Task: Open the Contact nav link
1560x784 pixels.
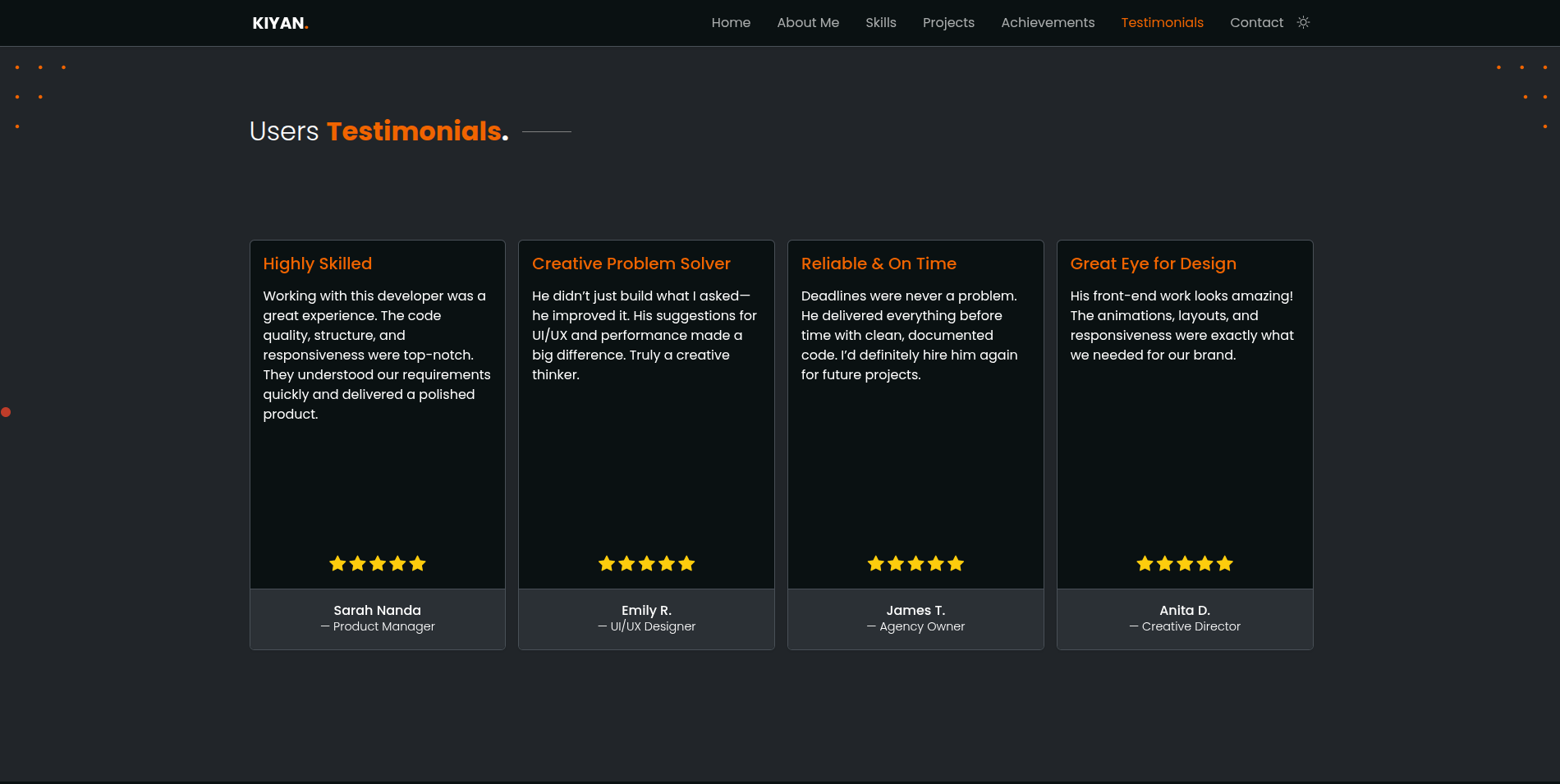Action: click(1256, 23)
